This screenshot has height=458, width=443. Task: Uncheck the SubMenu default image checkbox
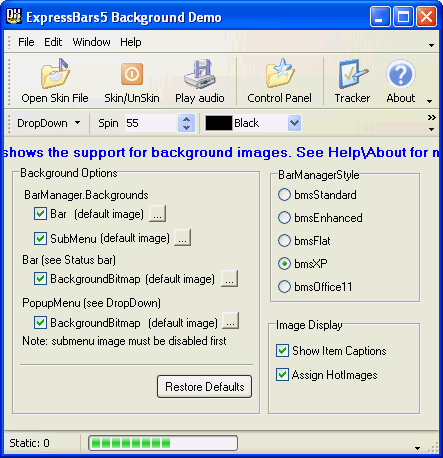coord(40,238)
